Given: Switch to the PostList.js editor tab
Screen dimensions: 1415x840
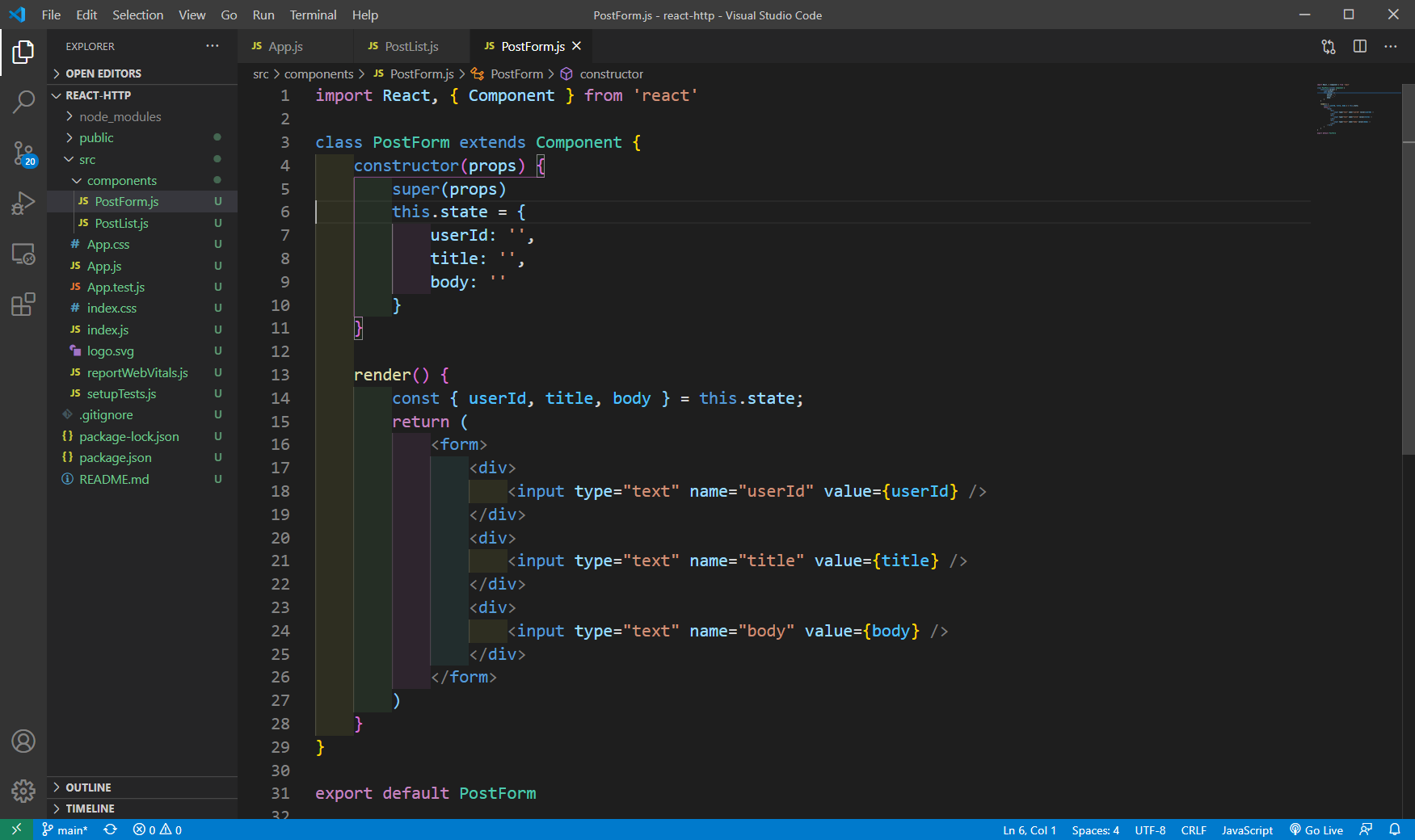Looking at the screenshot, I should [x=411, y=46].
